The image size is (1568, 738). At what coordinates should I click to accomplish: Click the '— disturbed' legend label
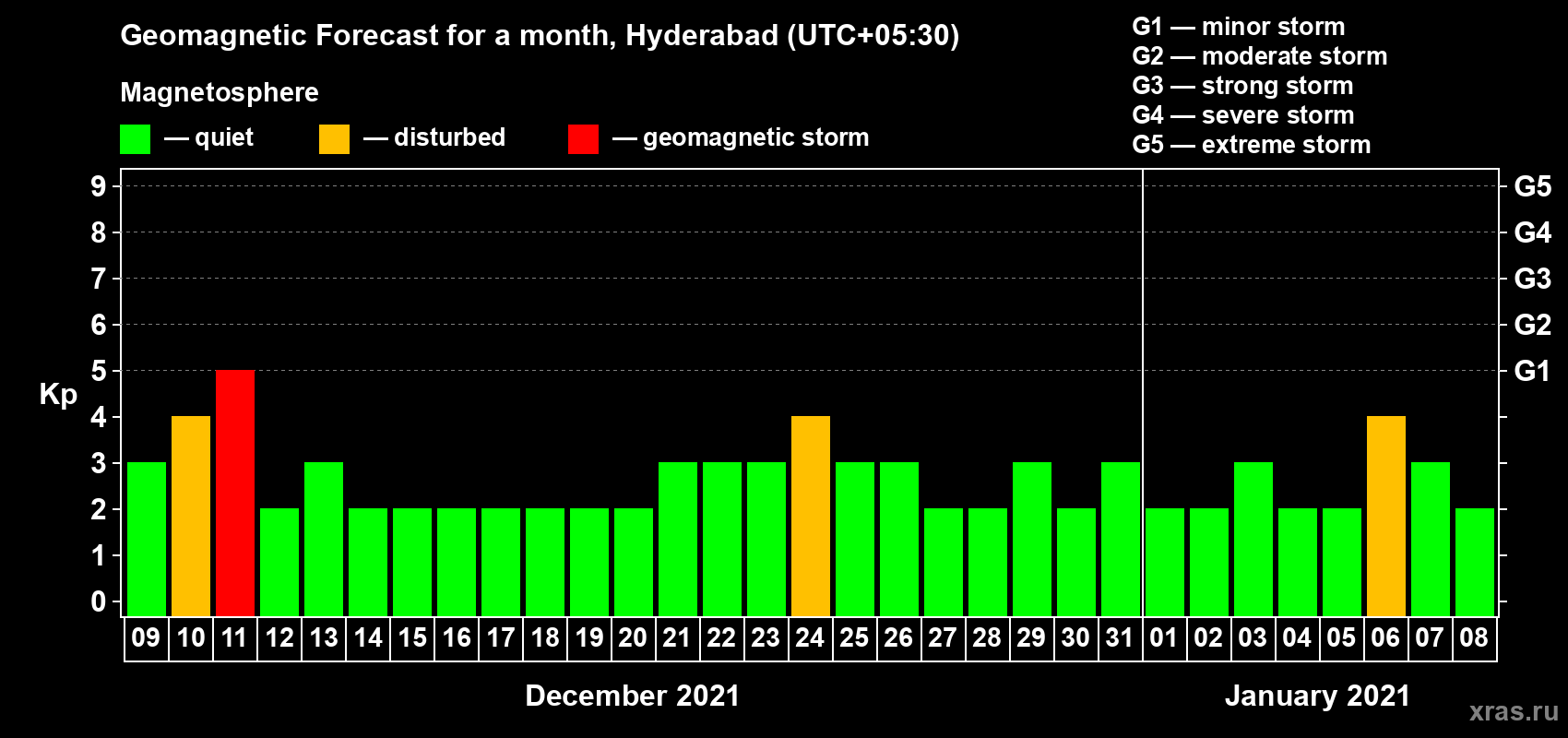point(434,138)
